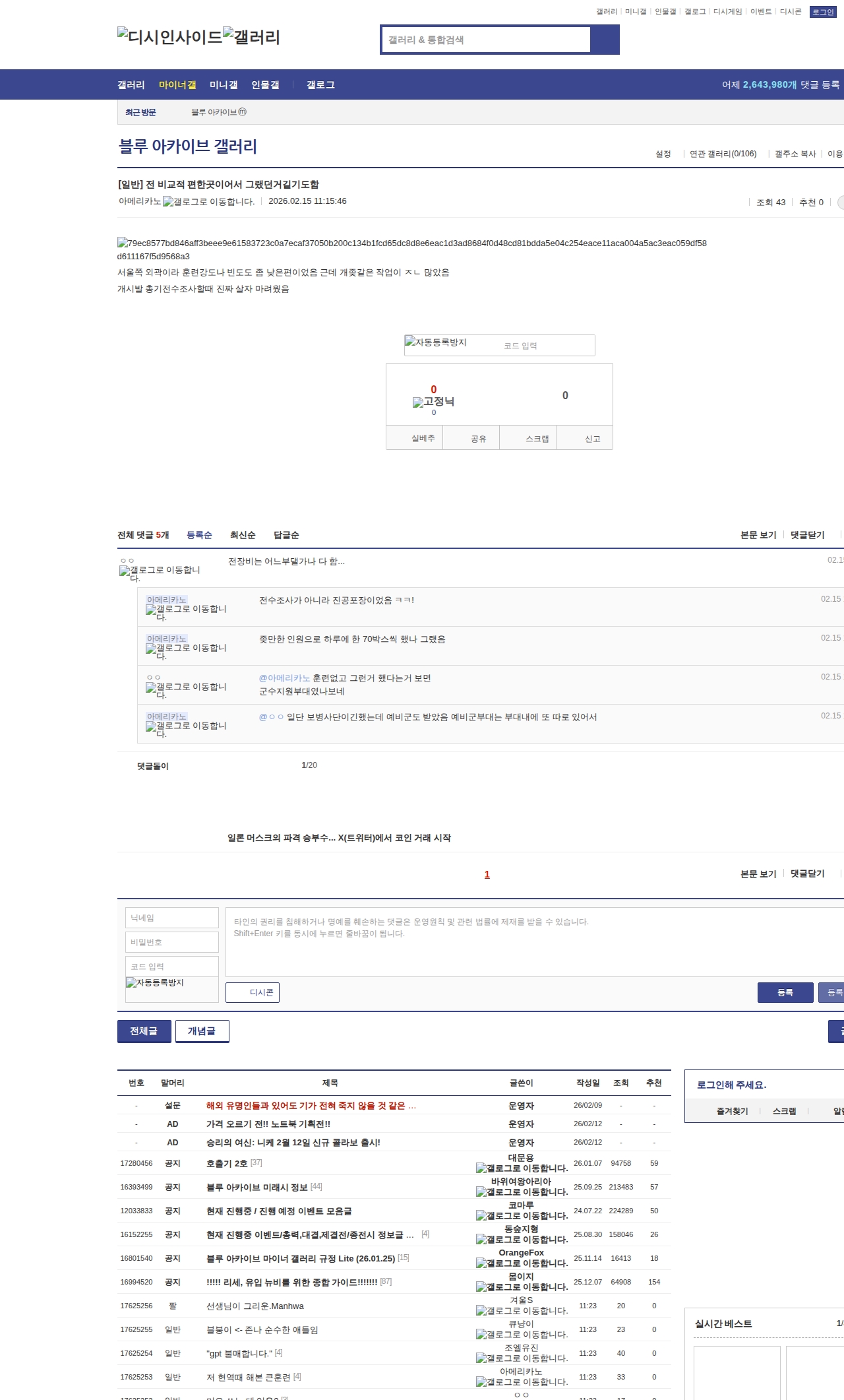Focus the 닉네임 input field
This screenshot has width=844, height=1400.
click(172, 918)
